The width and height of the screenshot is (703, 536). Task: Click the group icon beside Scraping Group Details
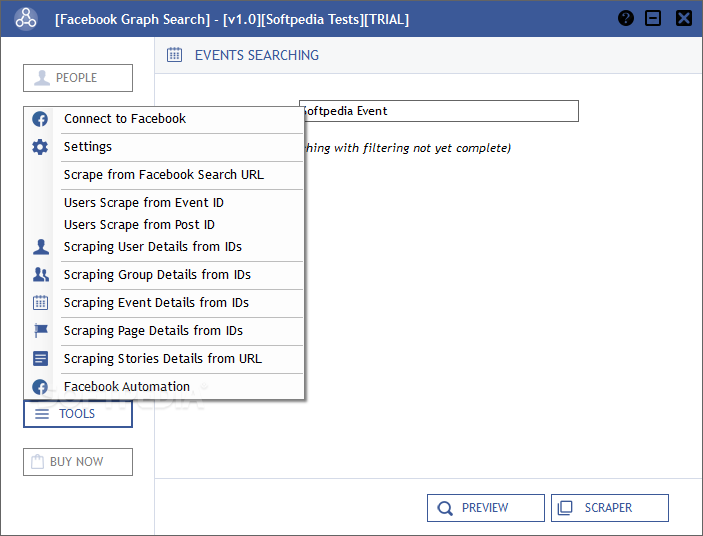[x=41, y=274]
